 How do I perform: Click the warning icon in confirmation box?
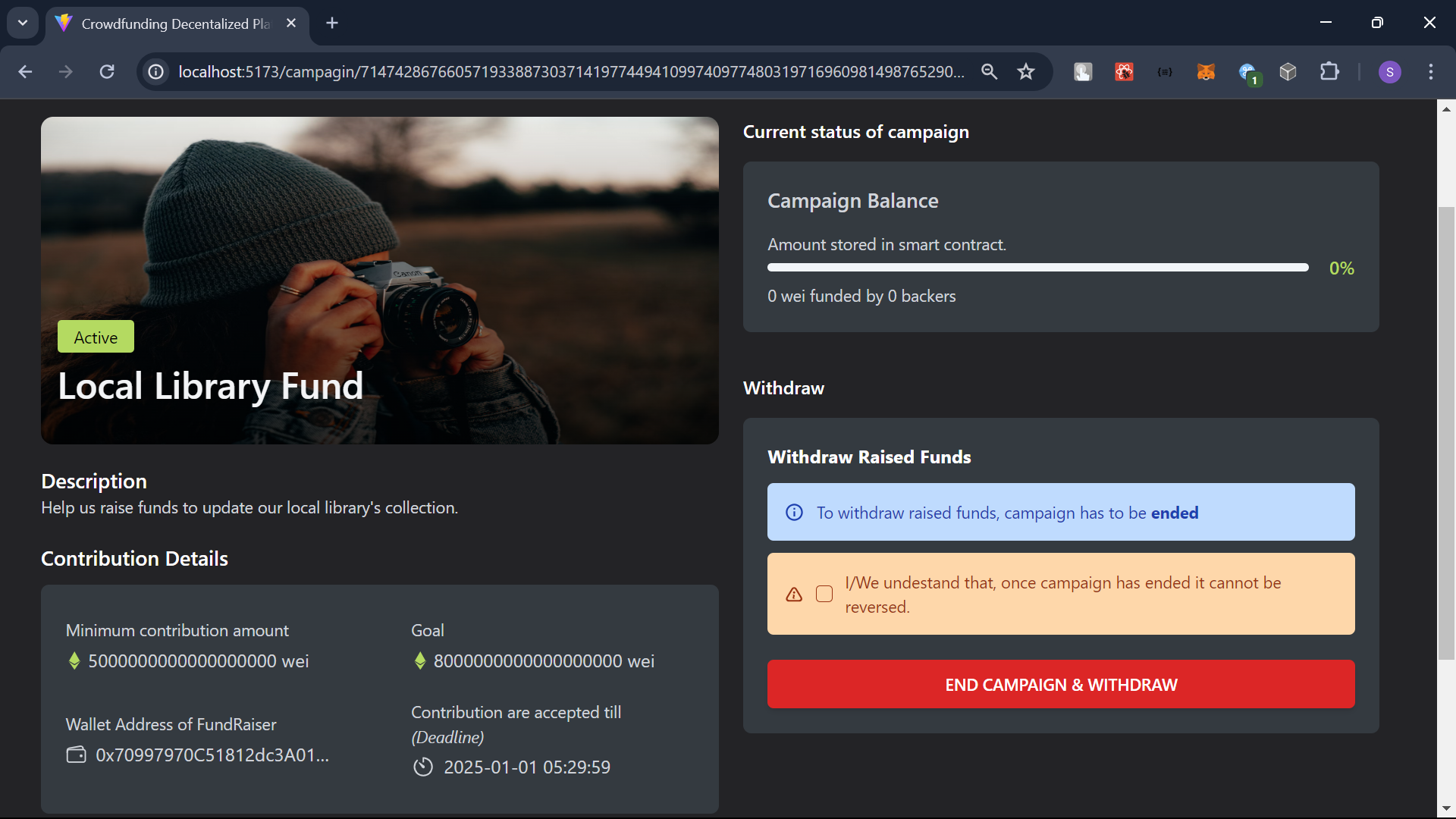pos(793,594)
